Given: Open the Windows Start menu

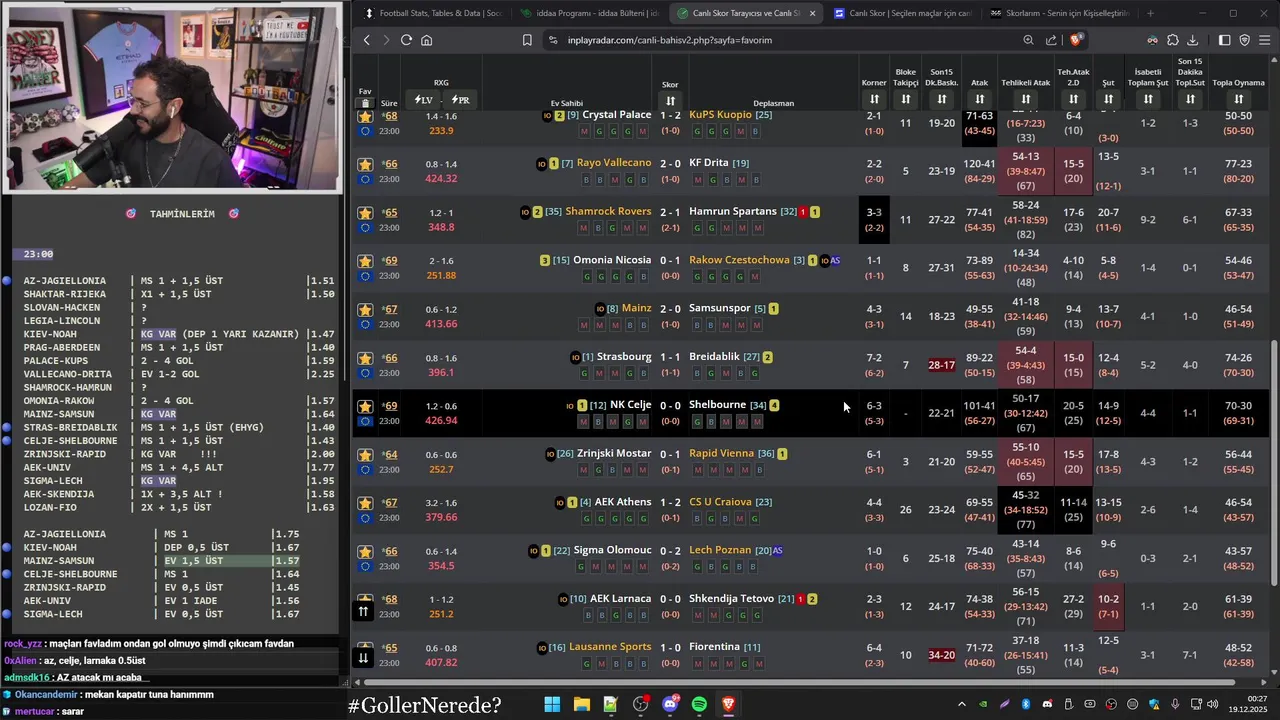Looking at the screenshot, I should coord(552,704).
